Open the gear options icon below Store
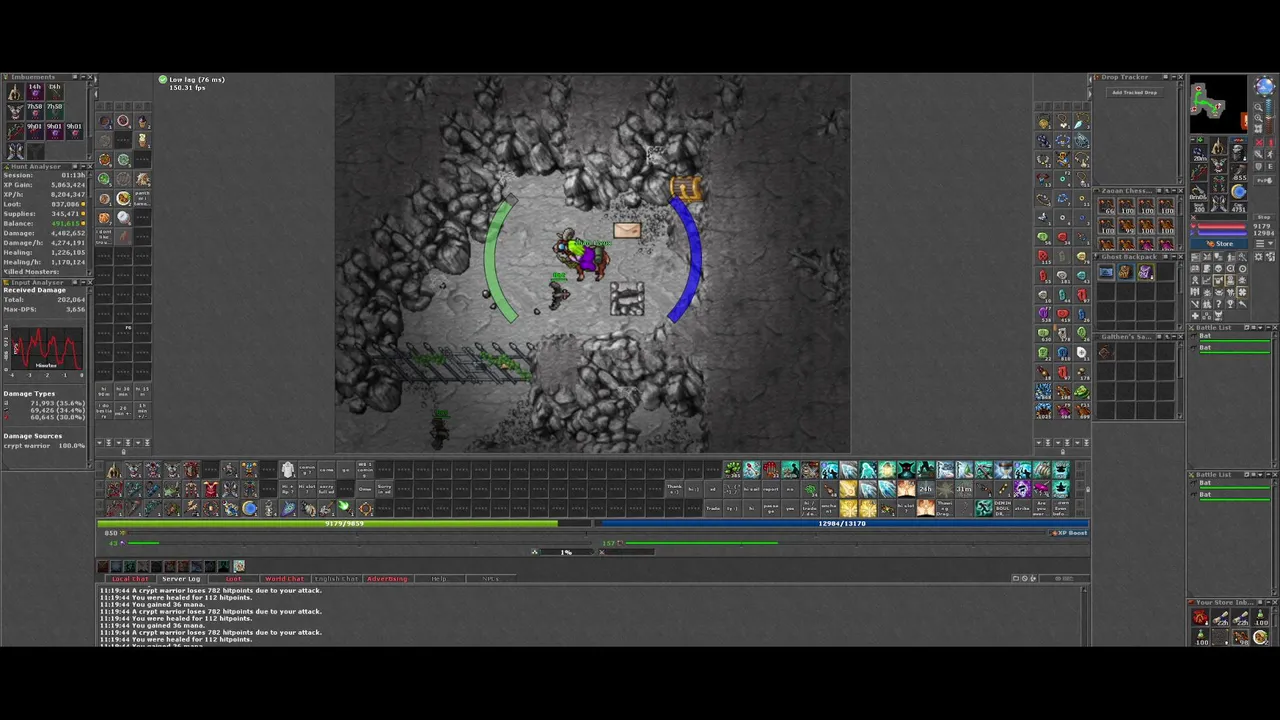 pyautogui.click(x=1259, y=256)
